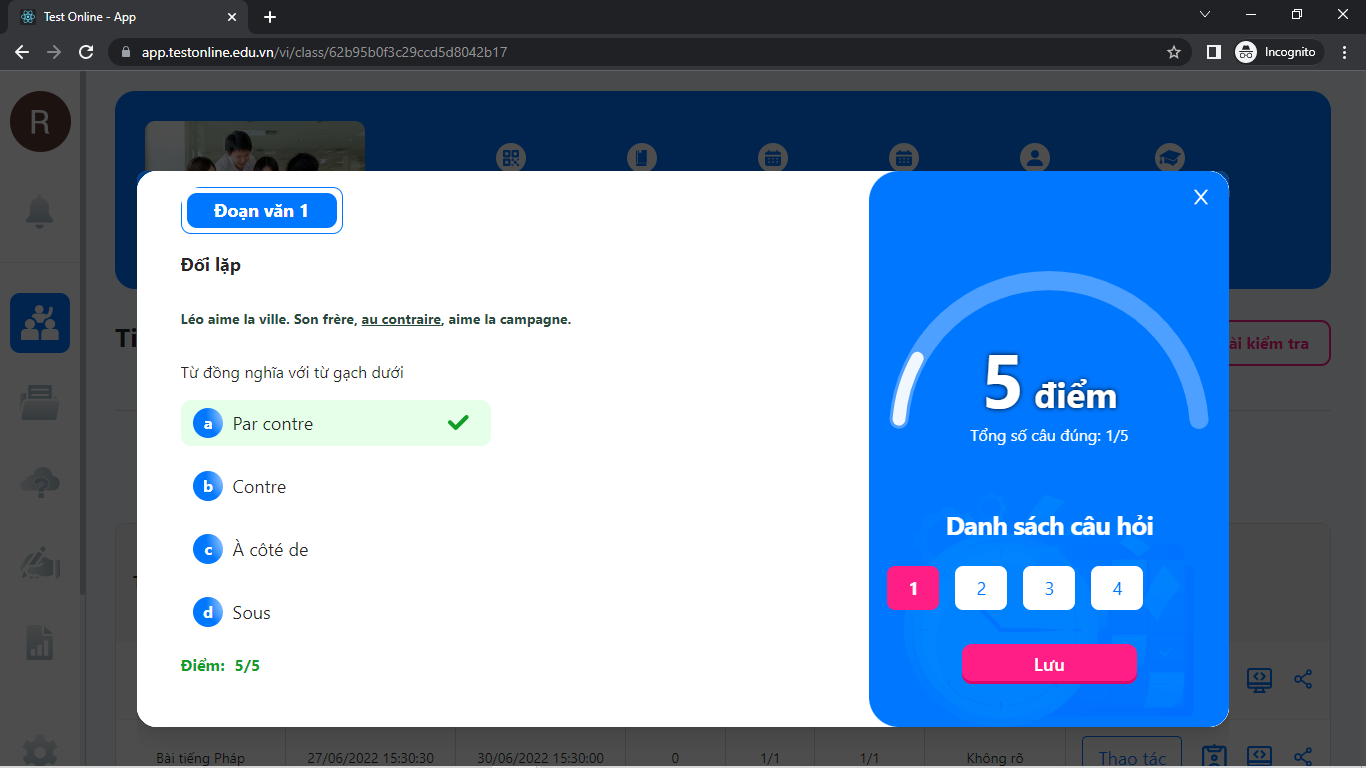Save results with the Lưu button
Image resolution: width=1366 pixels, height=768 pixels.
tap(1049, 664)
